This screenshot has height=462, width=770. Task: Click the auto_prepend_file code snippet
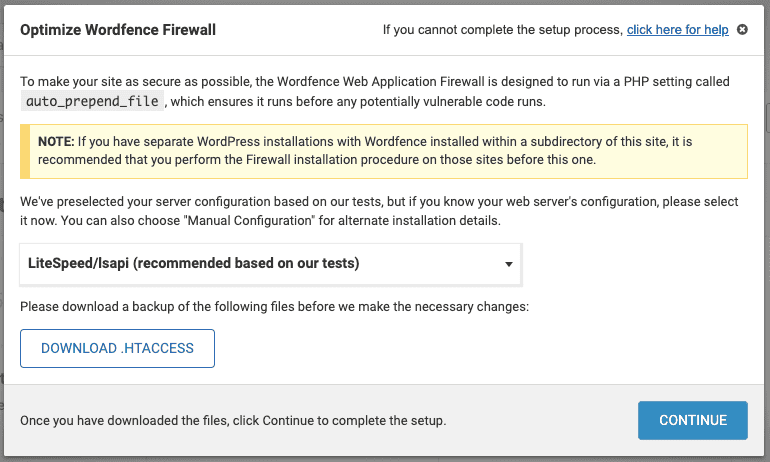91,100
